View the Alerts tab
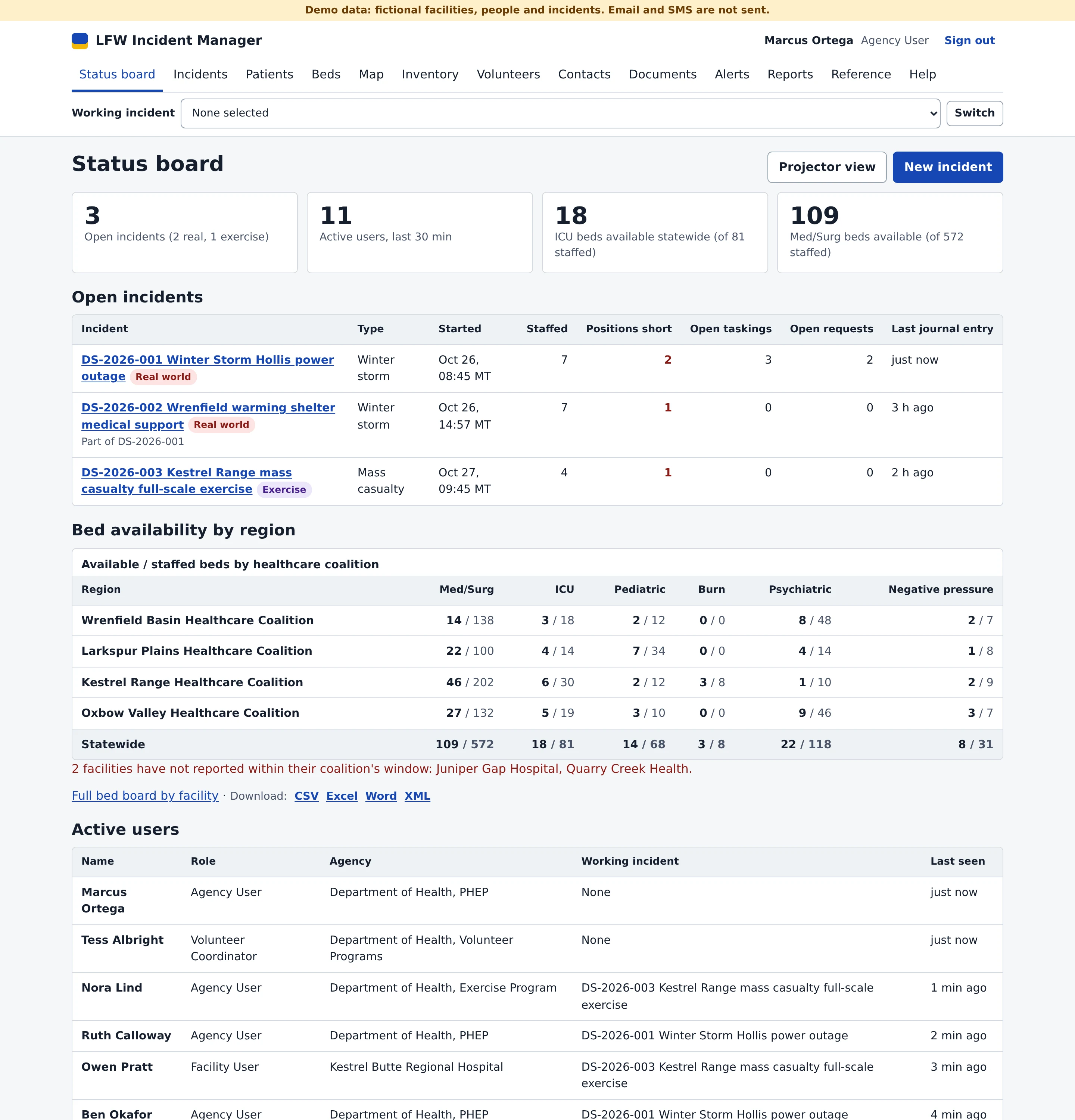Image resolution: width=1075 pixels, height=1120 pixels. (732, 74)
